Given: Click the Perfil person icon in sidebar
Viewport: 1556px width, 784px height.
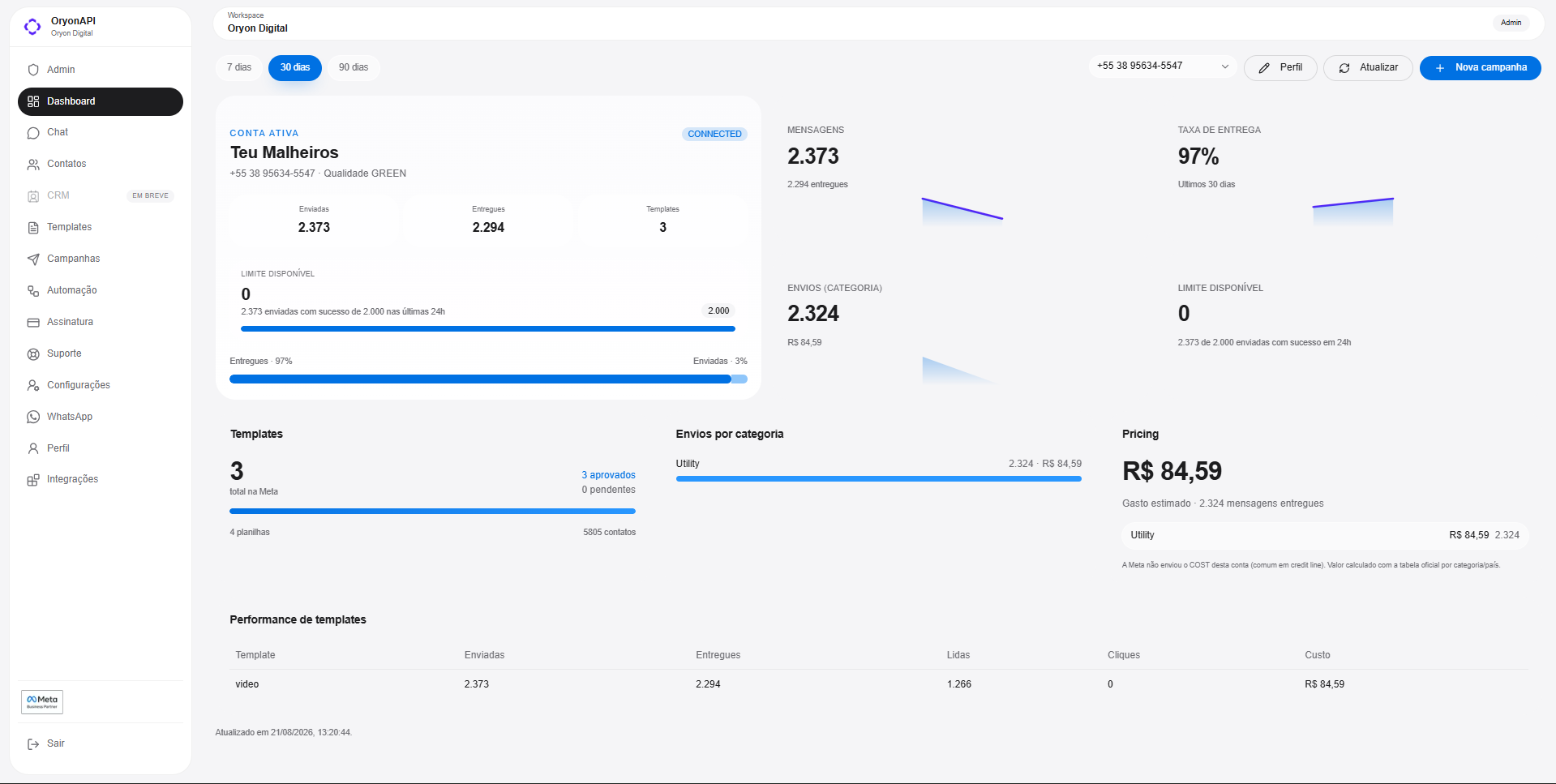Looking at the screenshot, I should (33, 448).
